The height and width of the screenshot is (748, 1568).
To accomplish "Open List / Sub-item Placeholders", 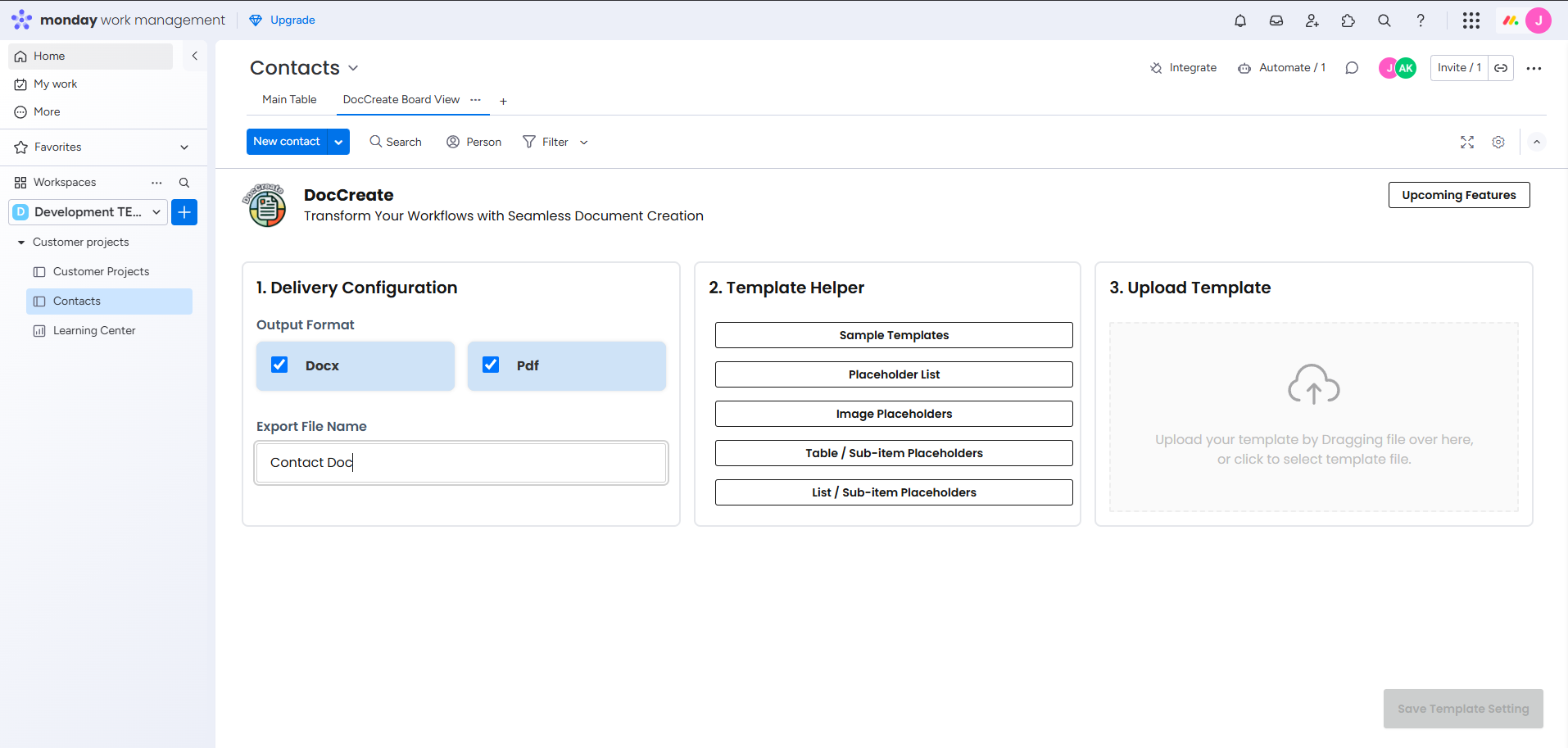I will click(894, 492).
